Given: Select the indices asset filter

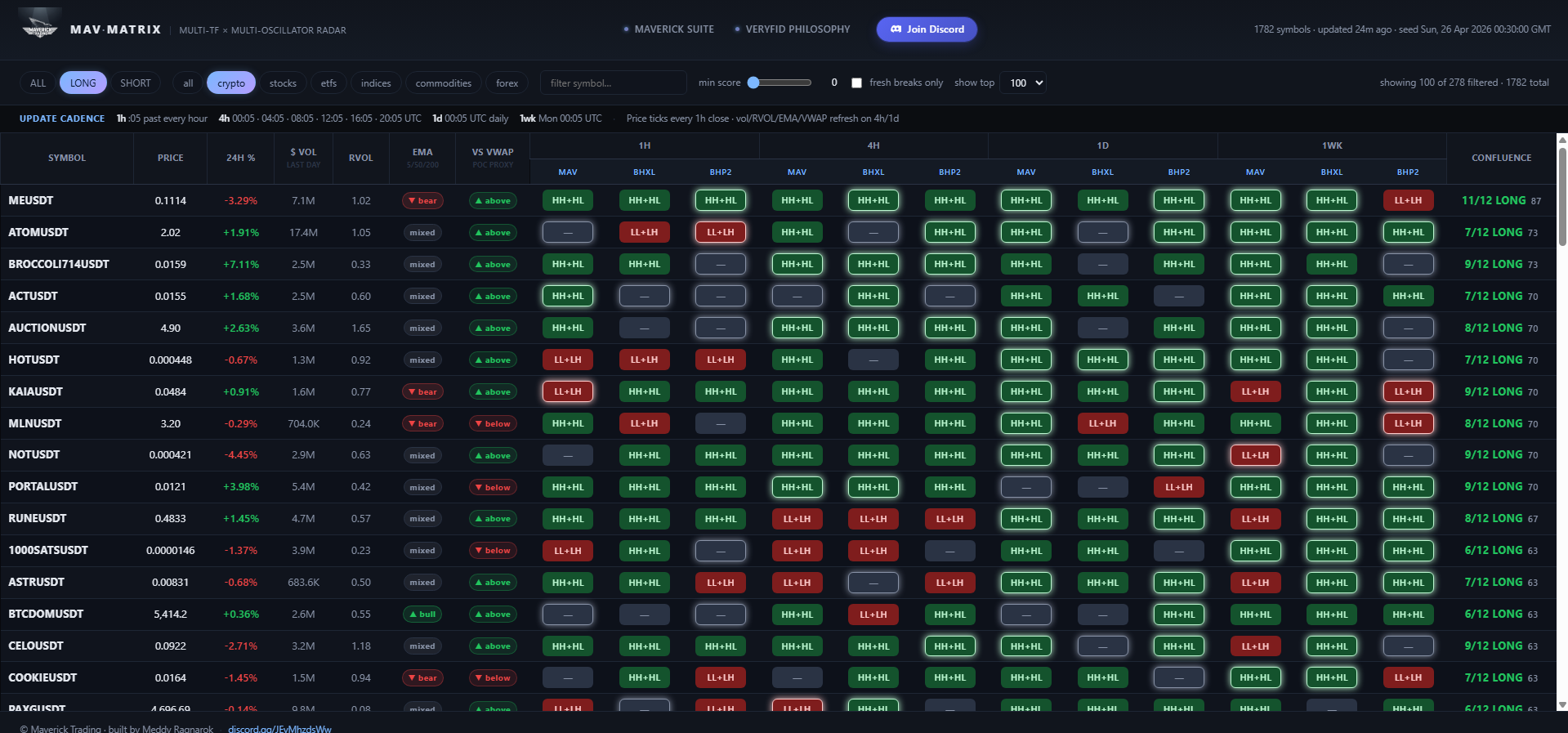Looking at the screenshot, I should (x=376, y=83).
